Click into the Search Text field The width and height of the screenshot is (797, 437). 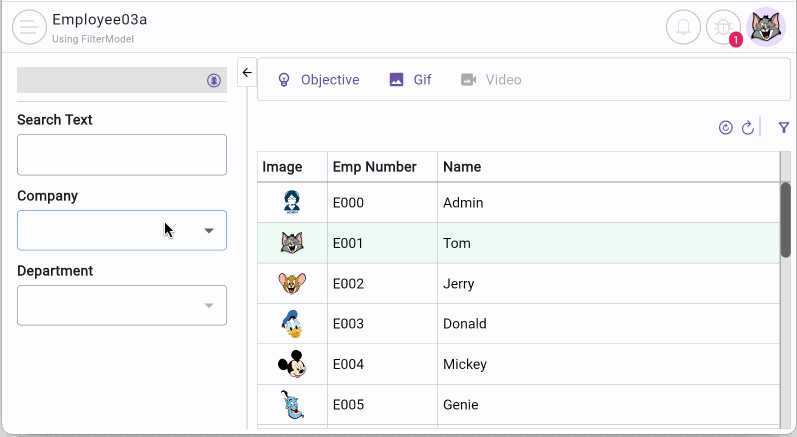(121, 155)
